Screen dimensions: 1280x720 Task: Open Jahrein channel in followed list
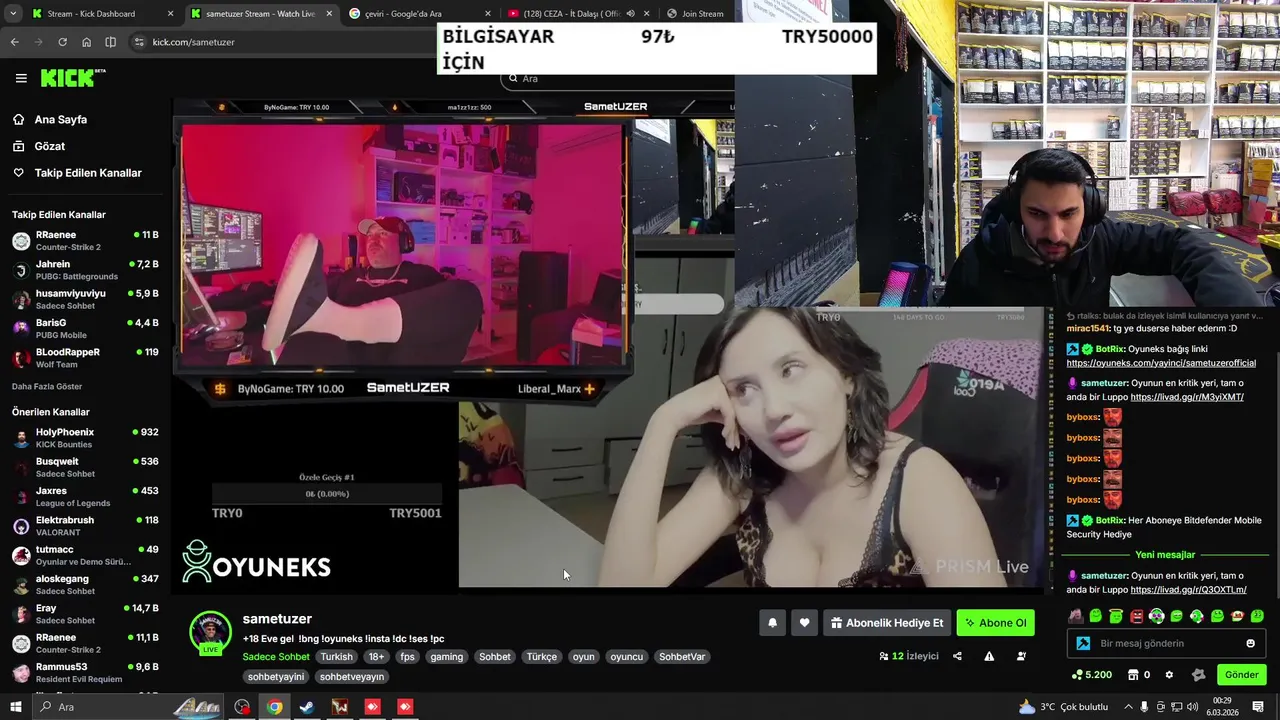point(85,270)
